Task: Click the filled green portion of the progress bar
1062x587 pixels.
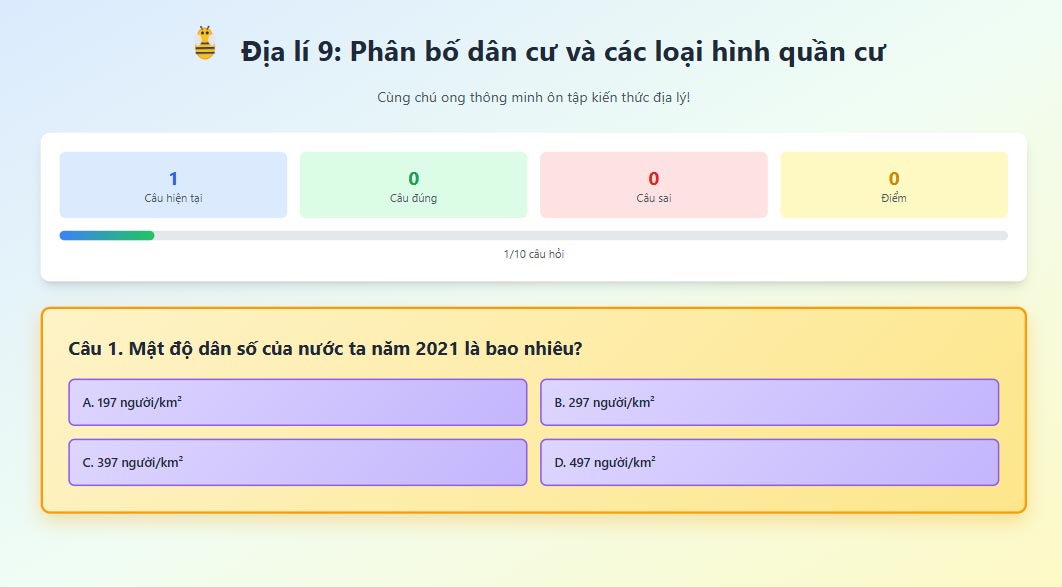Action: coord(105,235)
